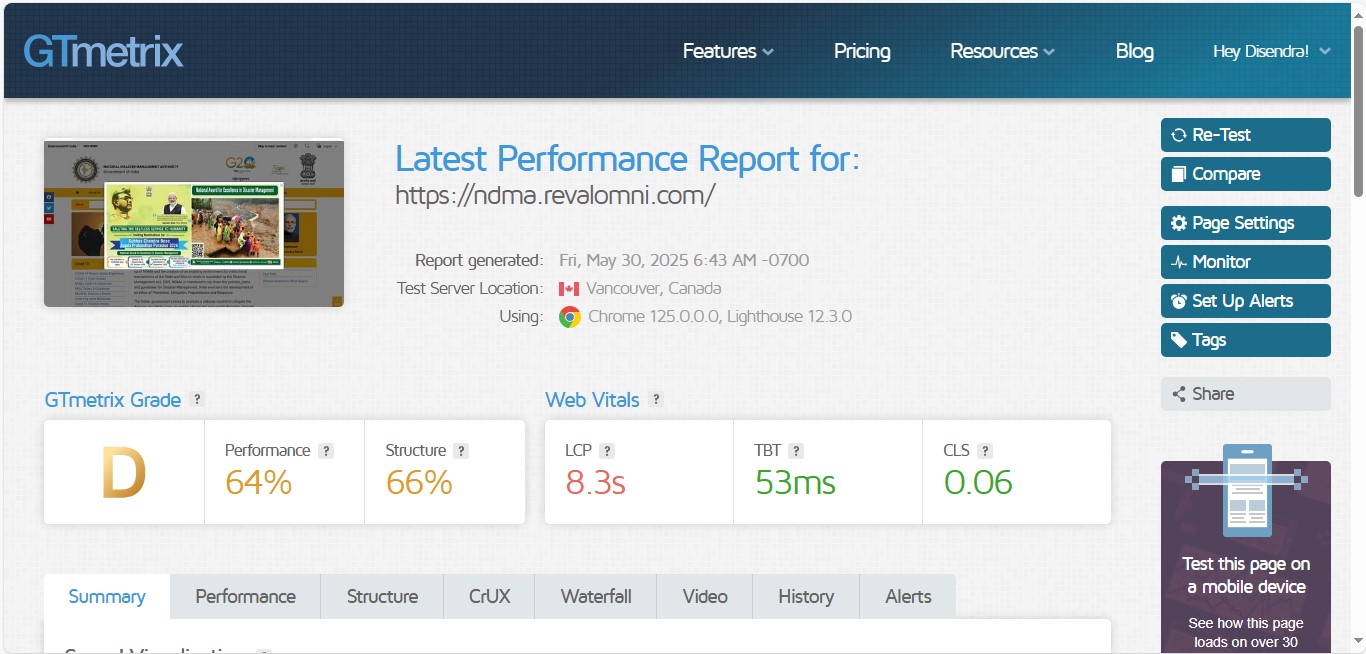1366x654 pixels.
Task: Open the Performance score help icon
Action: point(326,451)
